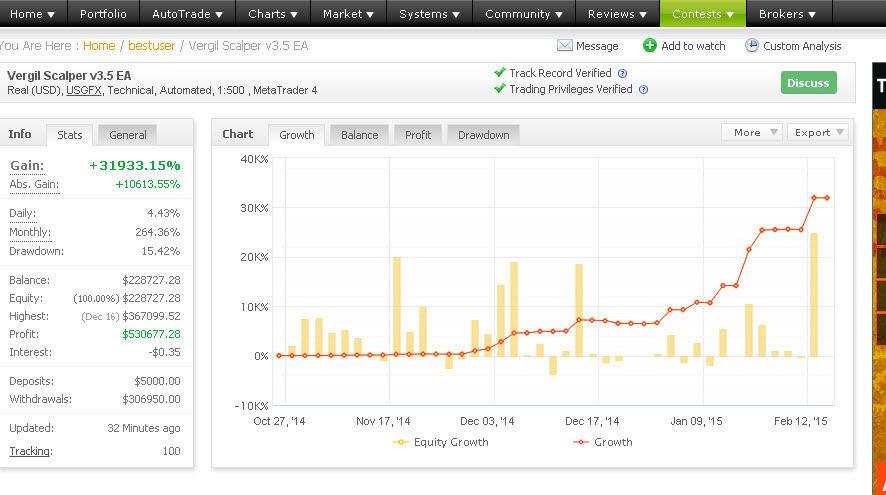886x495 pixels.
Task: Click the Custom Analysis link
Action: pos(802,46)
